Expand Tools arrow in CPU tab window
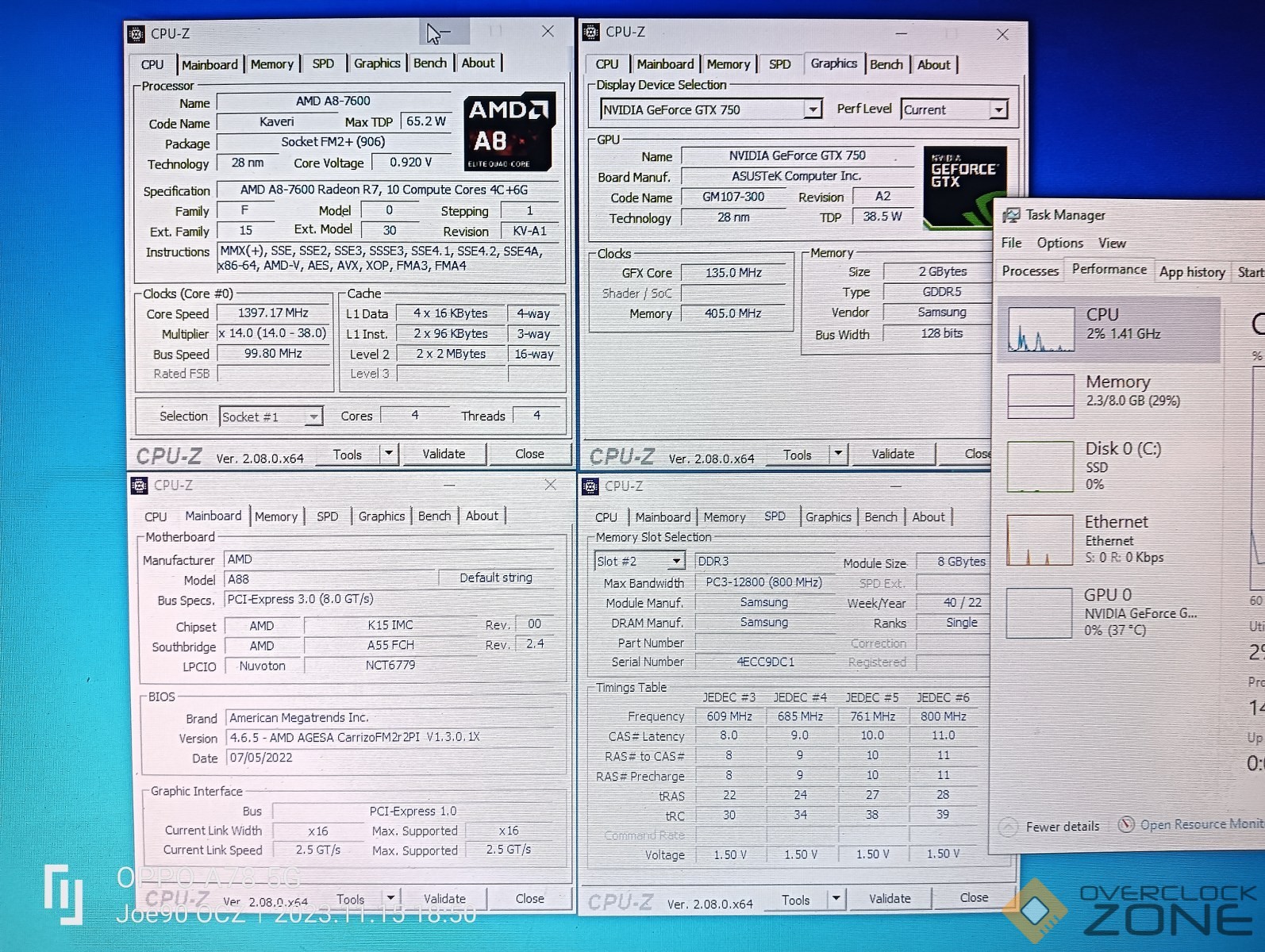Viewport: 1265px width, 952px height. click(388, 454)
